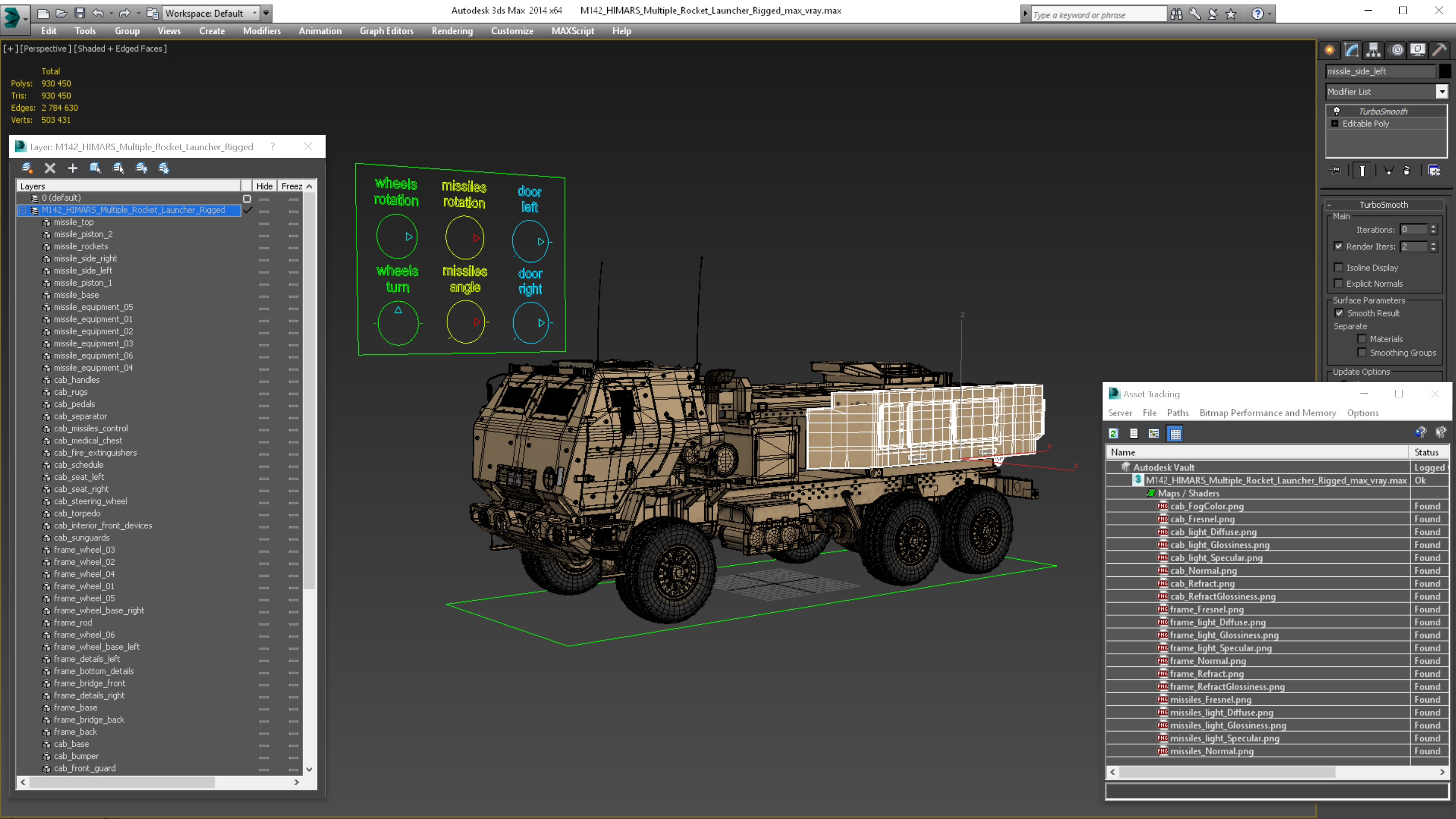Click the Pin Stack icon

coord(1336,170)
